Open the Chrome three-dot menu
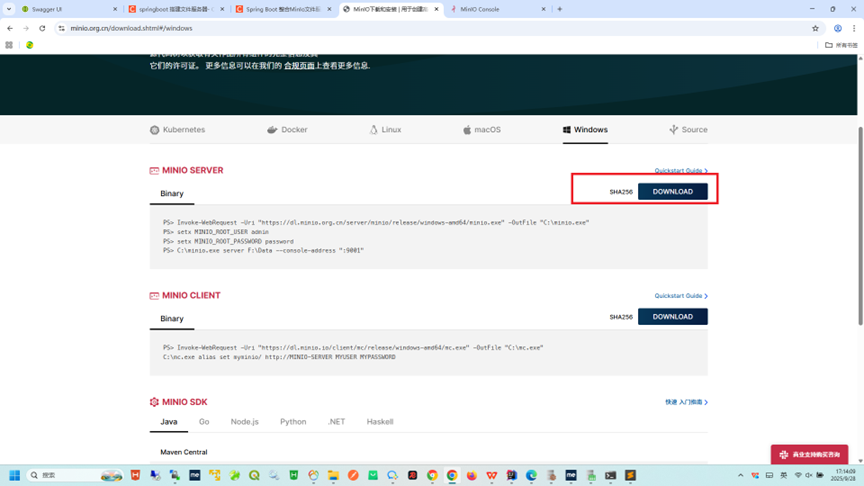 point(854,28)
